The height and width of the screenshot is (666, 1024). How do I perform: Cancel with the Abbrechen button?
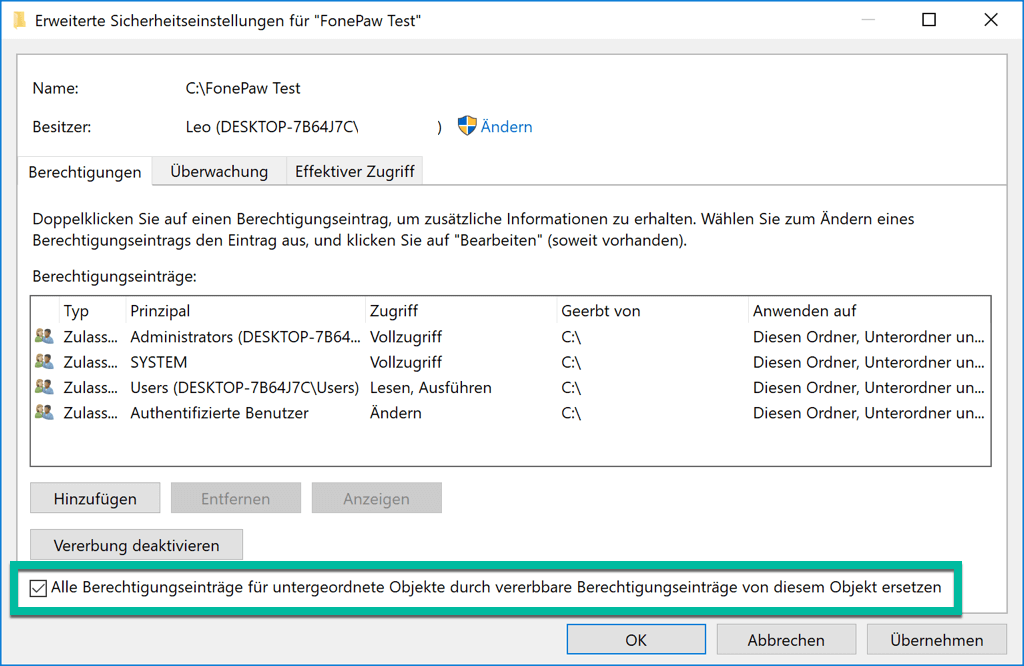(786, 640)
